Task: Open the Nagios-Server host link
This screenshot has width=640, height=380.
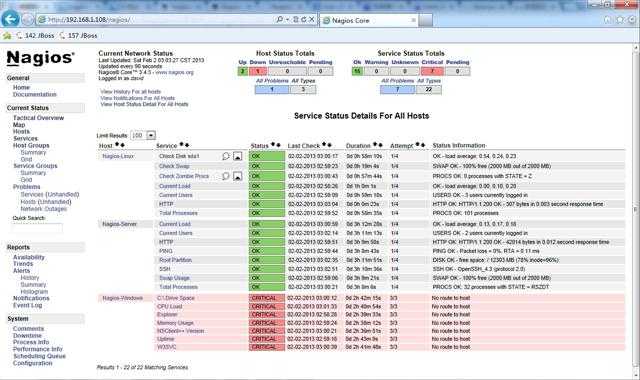Action: (120, 224)
